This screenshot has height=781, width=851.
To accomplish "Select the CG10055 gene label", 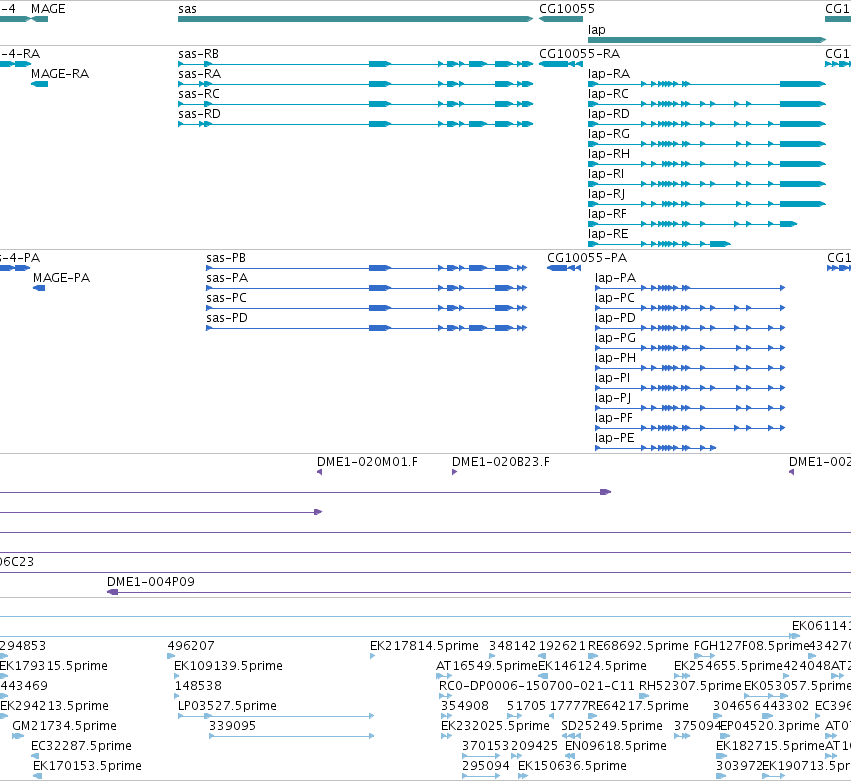I will [x=567, y=9].
